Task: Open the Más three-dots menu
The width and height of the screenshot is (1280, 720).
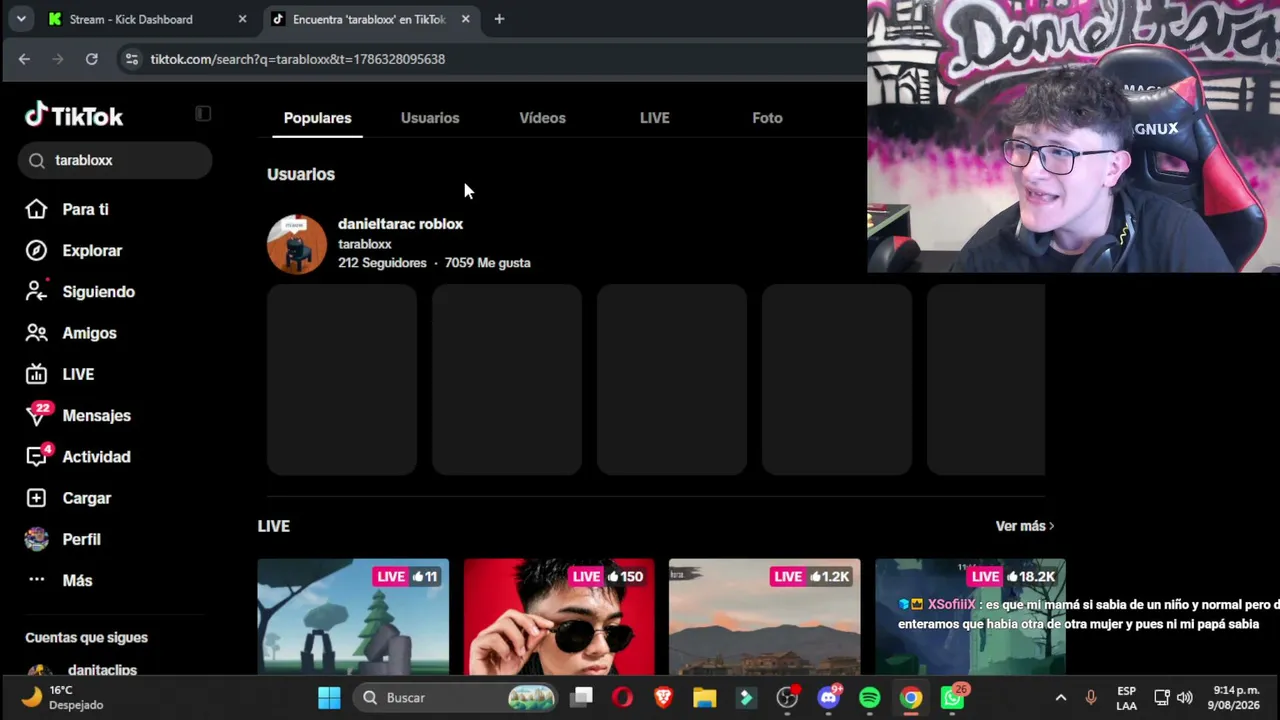Action: click(x=36, y=580)
